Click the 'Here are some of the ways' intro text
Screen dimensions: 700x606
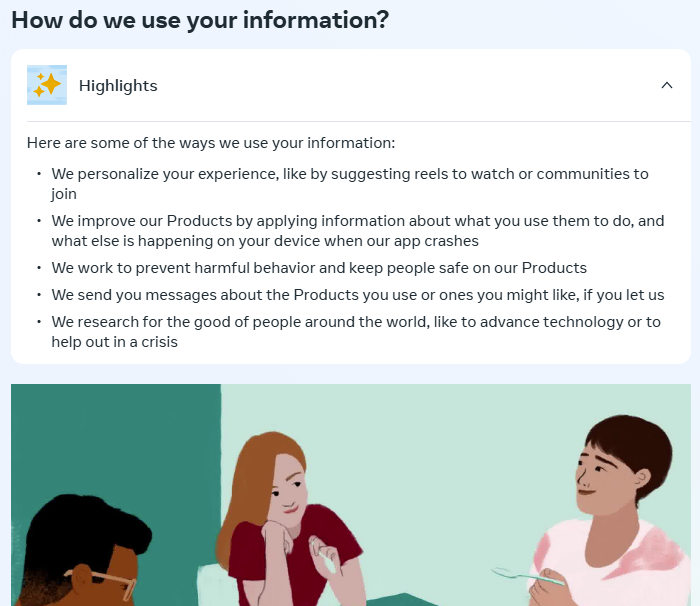[x=211, y=143]
